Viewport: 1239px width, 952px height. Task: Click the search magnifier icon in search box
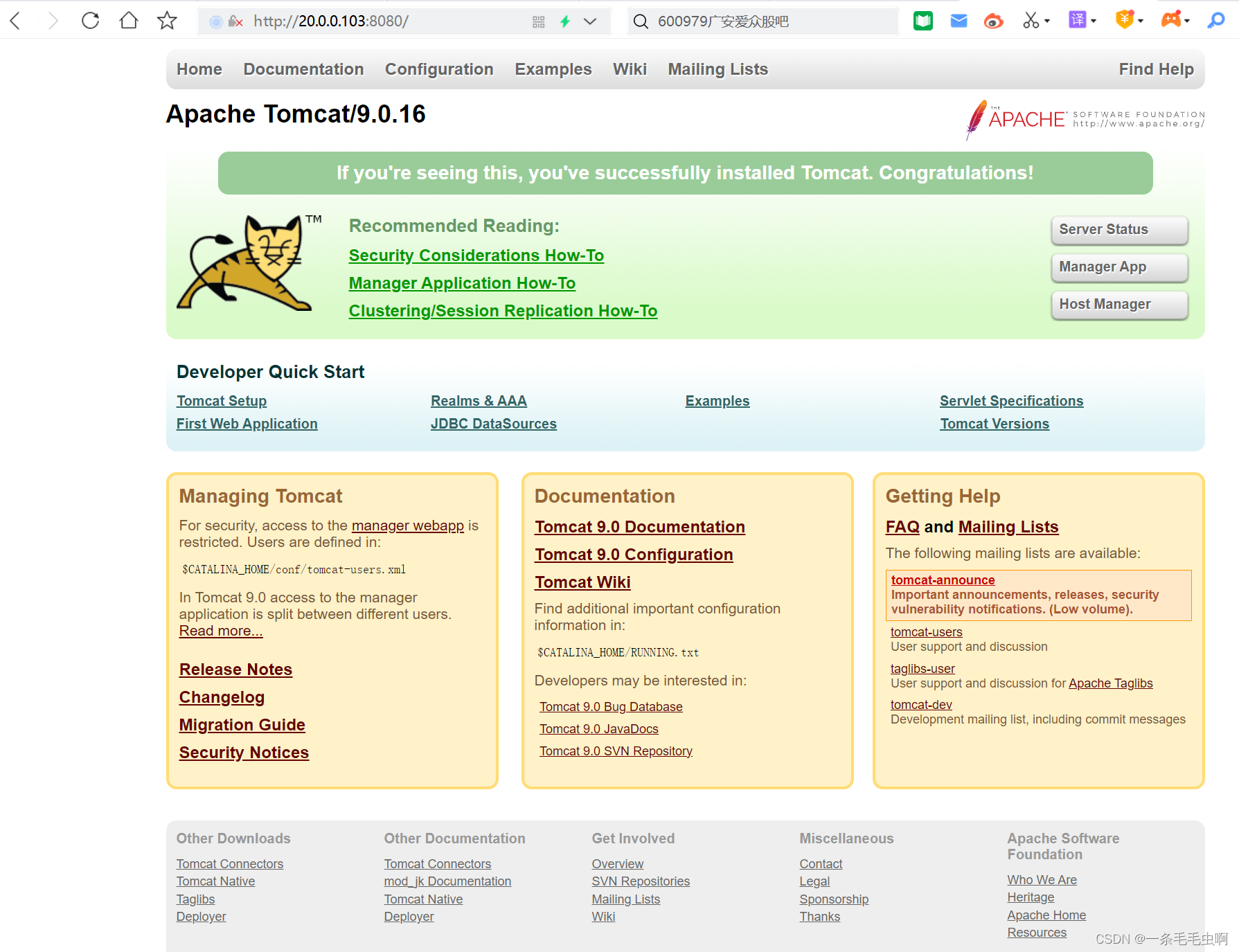point(641,21)
